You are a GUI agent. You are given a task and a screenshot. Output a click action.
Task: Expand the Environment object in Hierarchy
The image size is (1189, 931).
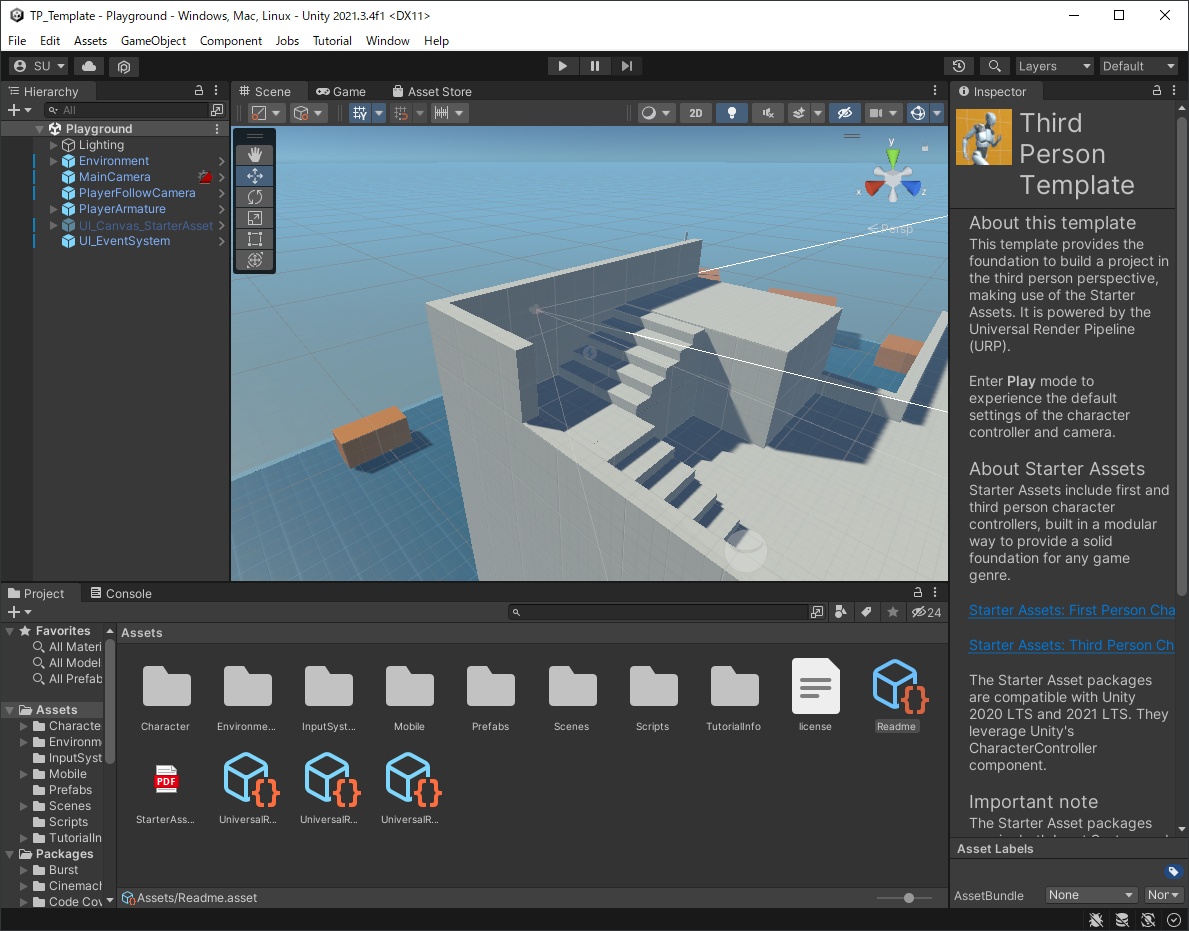point(54,161)
